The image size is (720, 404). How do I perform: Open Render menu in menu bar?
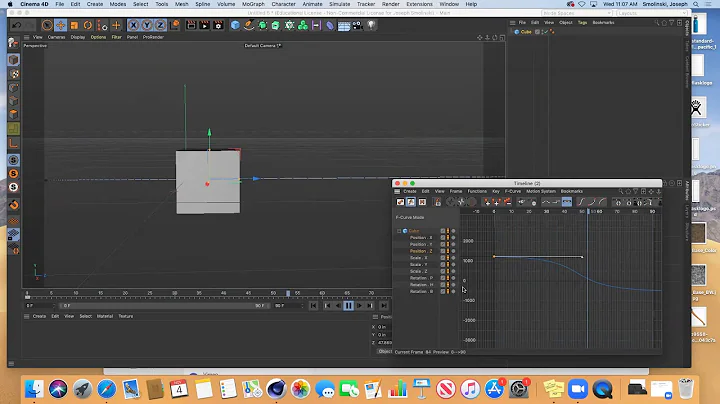coord(390,4)
